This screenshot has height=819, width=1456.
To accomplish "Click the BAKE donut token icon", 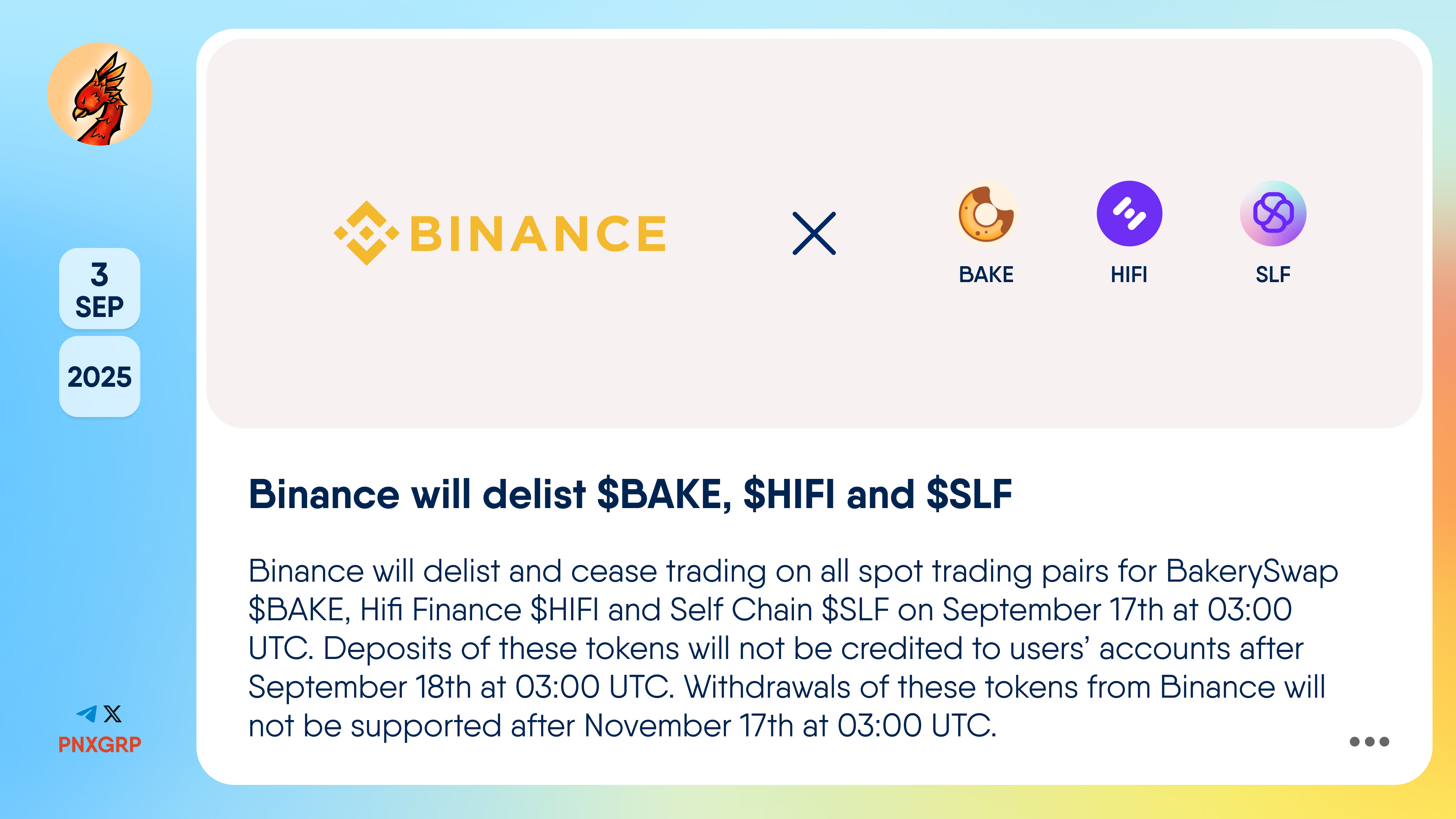I will pos(986,213).
